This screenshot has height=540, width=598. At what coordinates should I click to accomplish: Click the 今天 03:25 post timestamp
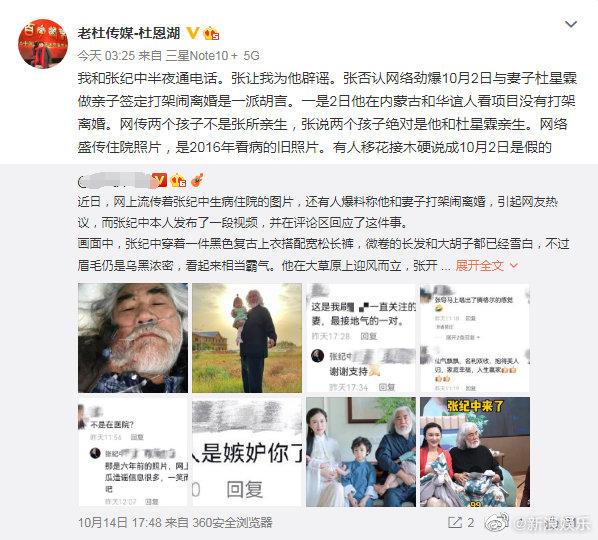point(106,56)
